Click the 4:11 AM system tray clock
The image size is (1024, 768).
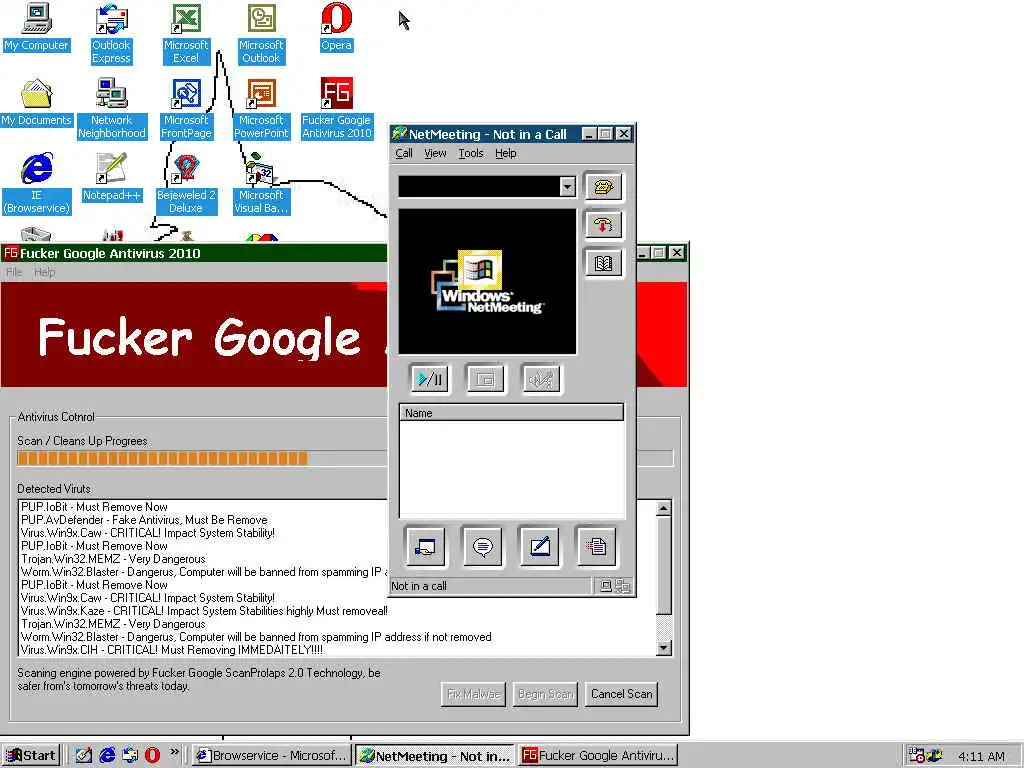click(981, 756)
